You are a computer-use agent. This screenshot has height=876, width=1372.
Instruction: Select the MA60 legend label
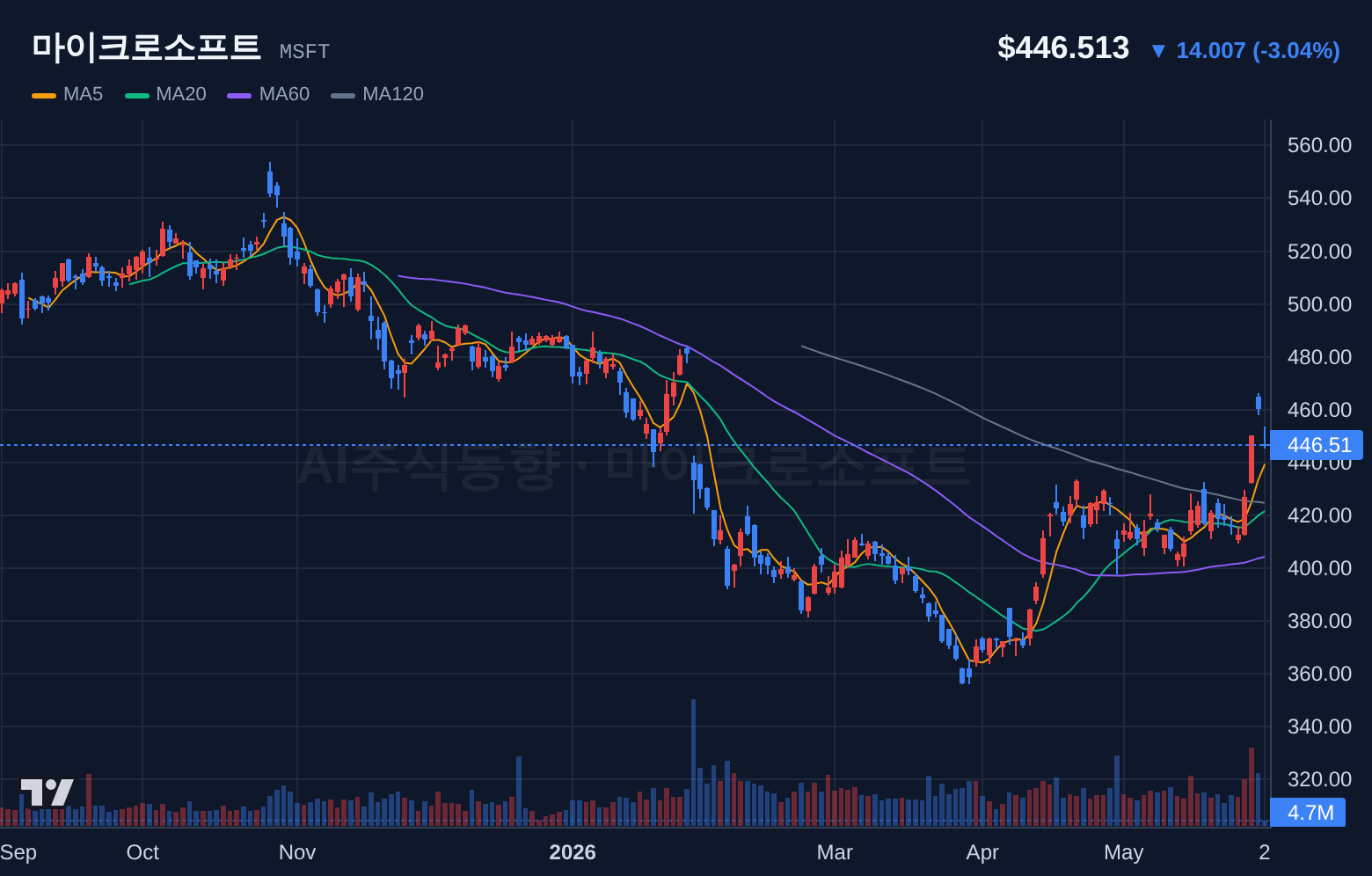pyautogui.click(x=284, y=94)
